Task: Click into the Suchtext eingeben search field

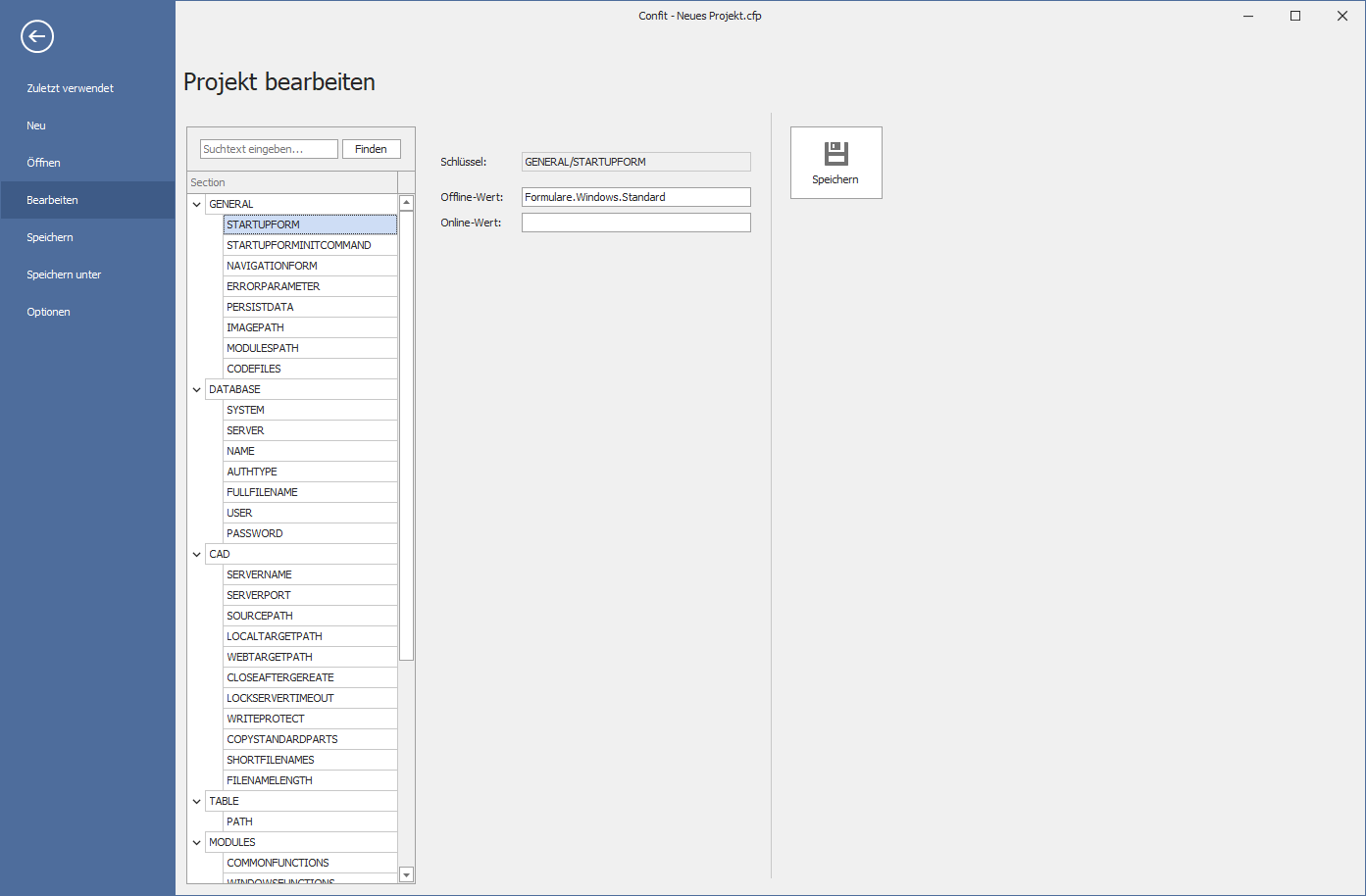Action: [x=269, y=149]
